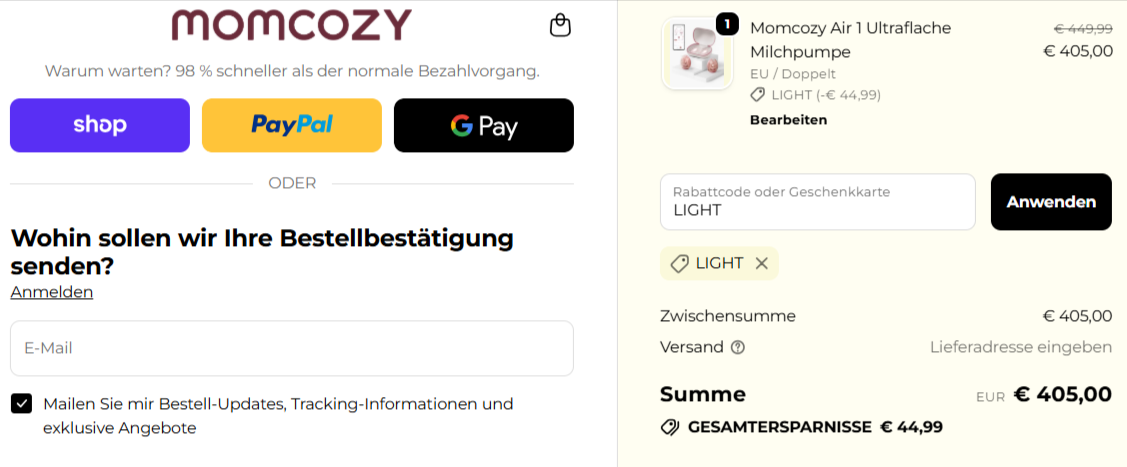Pay with Shop Pay button
The height and width of the screenshot is (467, 1127).
100,125
